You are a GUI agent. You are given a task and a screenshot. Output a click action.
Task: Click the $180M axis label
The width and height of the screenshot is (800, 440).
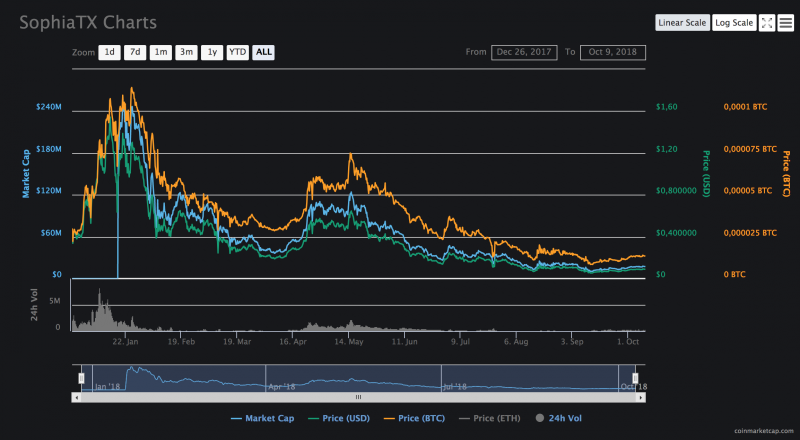click(x=48, y=149)
